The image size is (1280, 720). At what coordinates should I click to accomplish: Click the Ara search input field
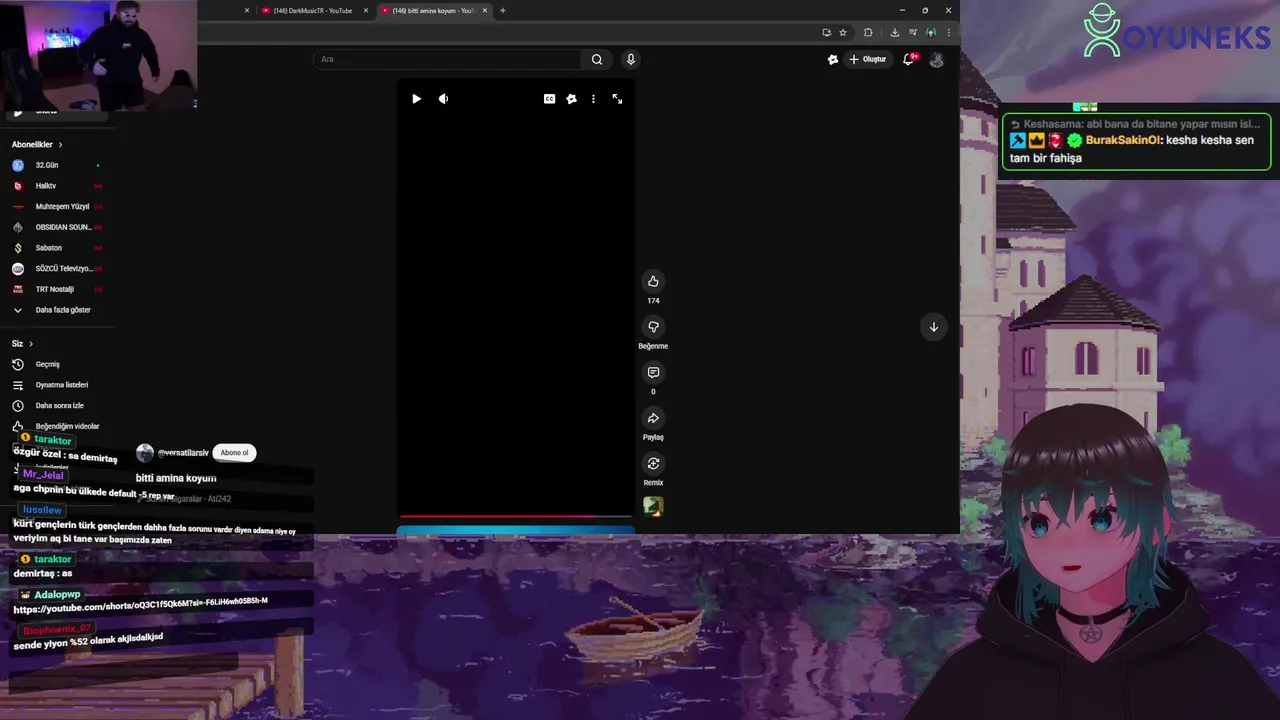point(447,59)
